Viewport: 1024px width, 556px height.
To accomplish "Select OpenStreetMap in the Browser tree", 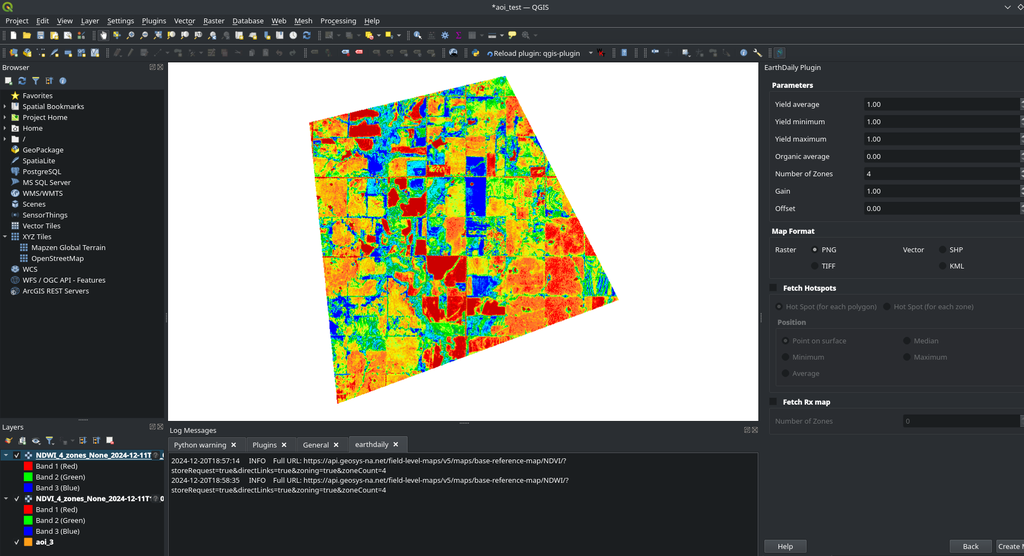I will click(57, 259).
